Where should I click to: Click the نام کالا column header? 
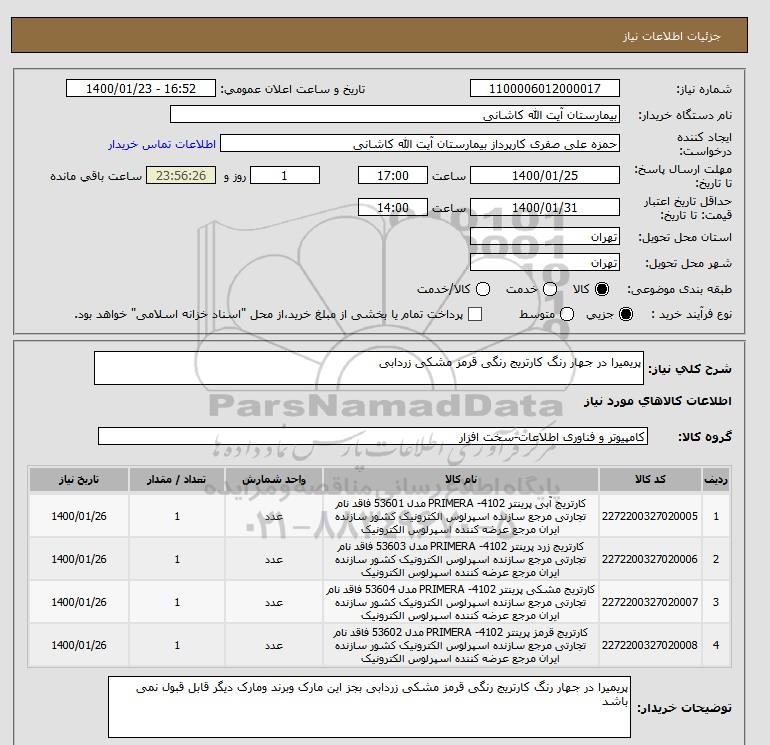(461, 479)
